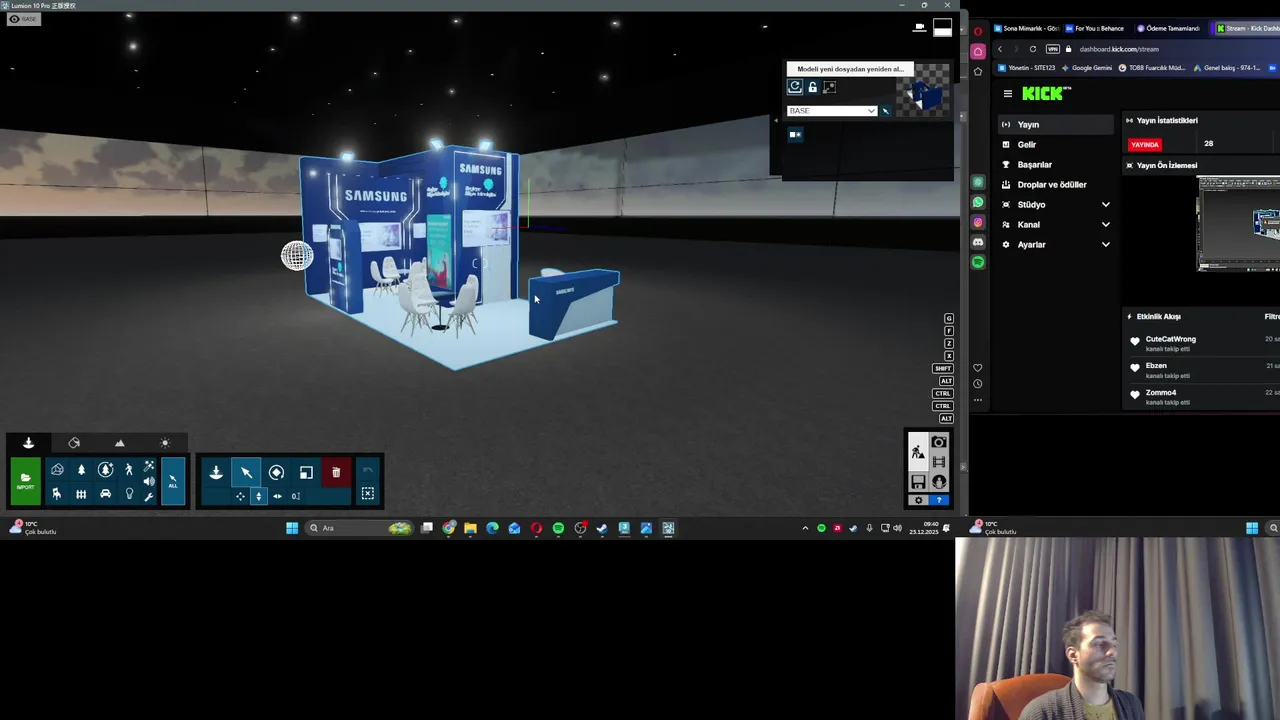Select the Nature tree category icon
The image size is (1280, 720).
(81, 469)
